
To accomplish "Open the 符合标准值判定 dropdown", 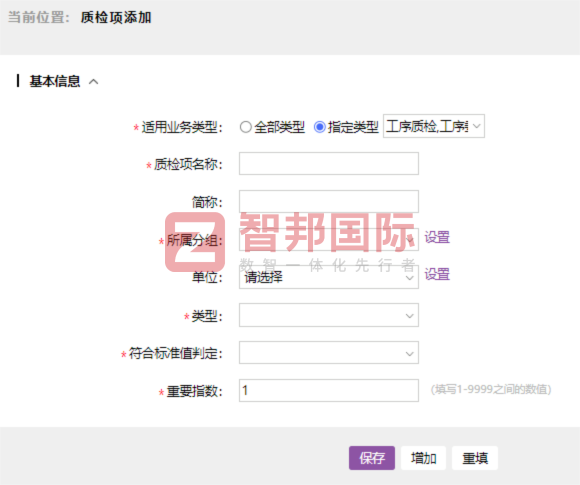I will (329, 353).
